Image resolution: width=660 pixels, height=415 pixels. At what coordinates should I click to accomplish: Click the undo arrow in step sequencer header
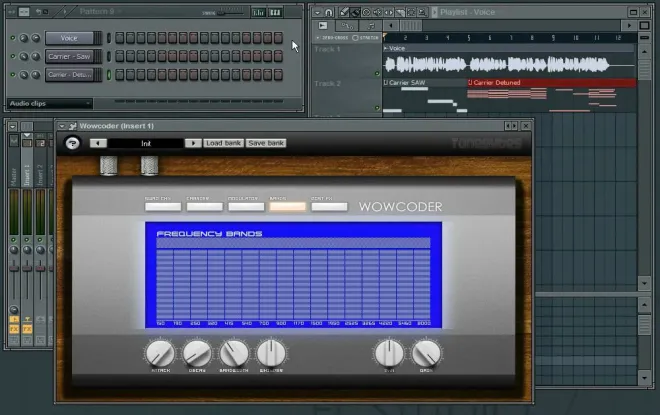(38, 12)
